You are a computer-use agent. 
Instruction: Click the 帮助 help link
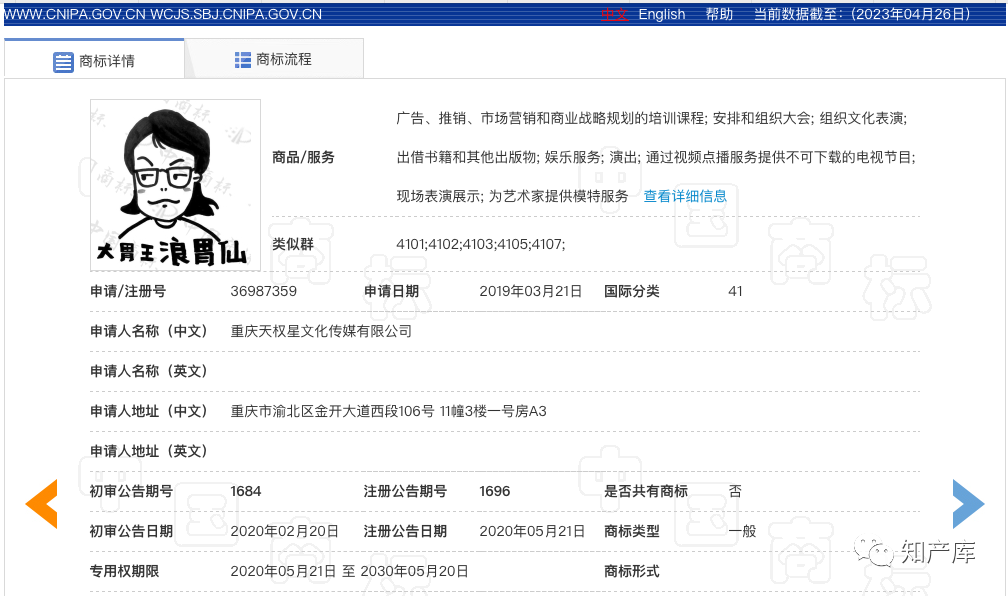click(719, 13)
